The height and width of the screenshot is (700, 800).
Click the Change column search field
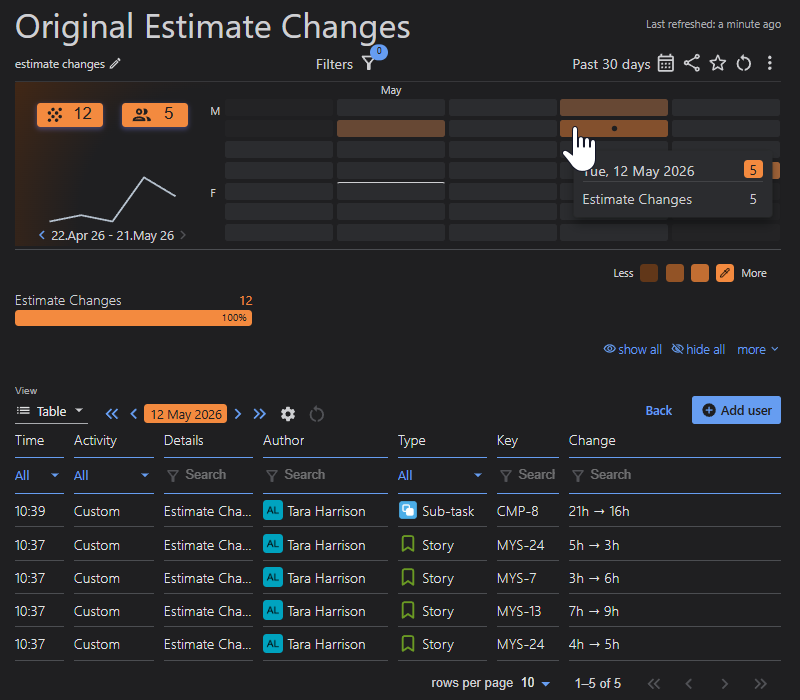pos(674,475)
